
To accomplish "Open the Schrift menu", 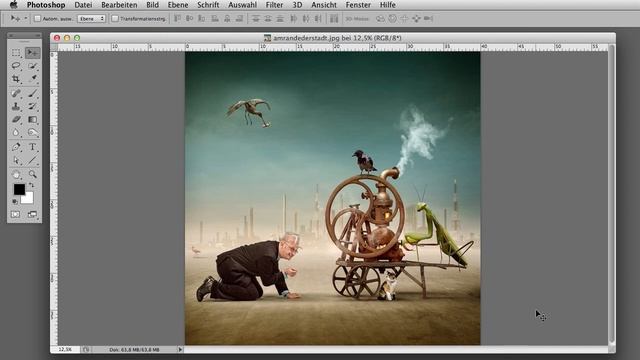I will [x=208, y=5].
